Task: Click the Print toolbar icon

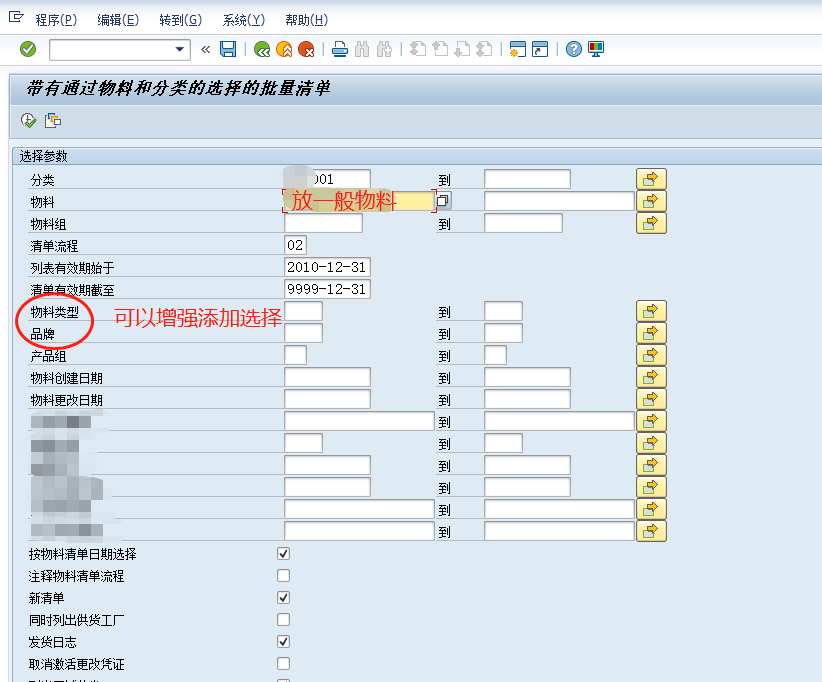Action: coord(338,48)
